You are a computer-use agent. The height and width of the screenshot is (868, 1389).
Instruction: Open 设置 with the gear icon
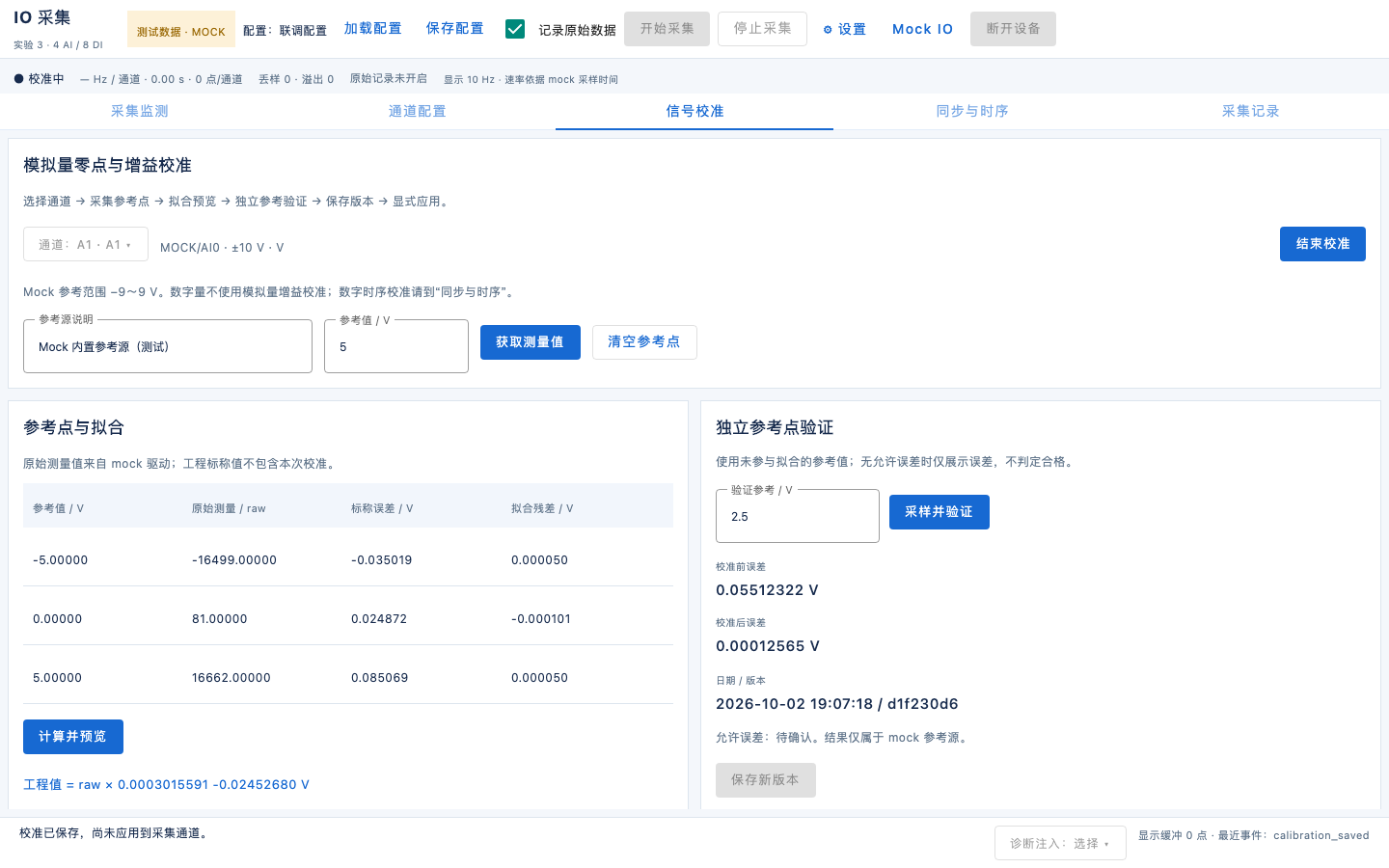click(844, 29)
